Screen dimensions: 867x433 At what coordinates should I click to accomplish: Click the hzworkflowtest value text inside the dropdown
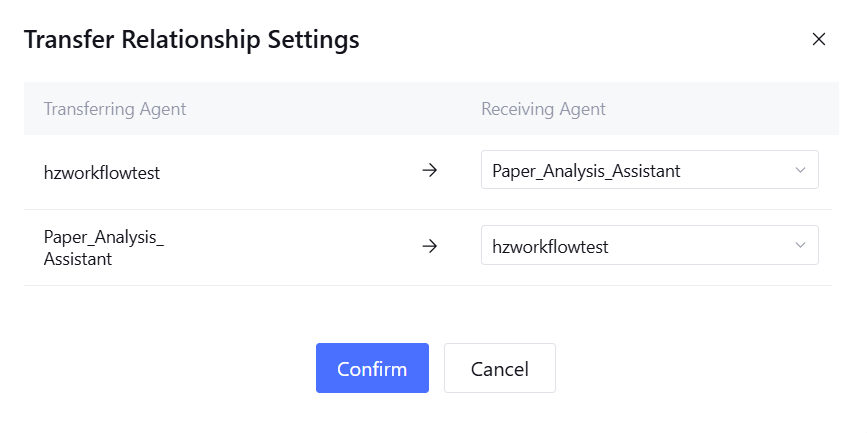click(551, 246)
